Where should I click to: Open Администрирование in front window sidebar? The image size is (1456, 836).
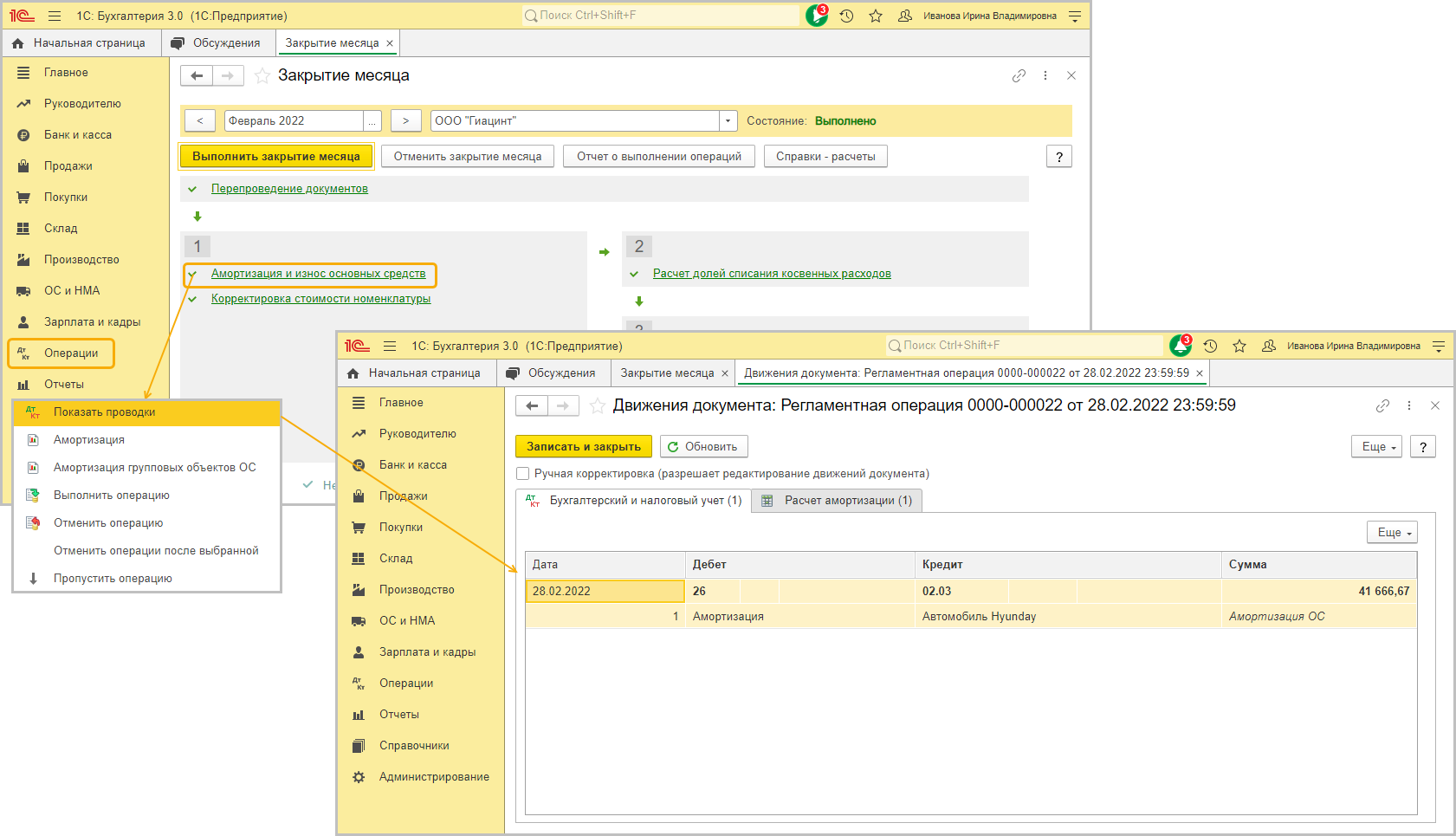click(x=434, y=777)
